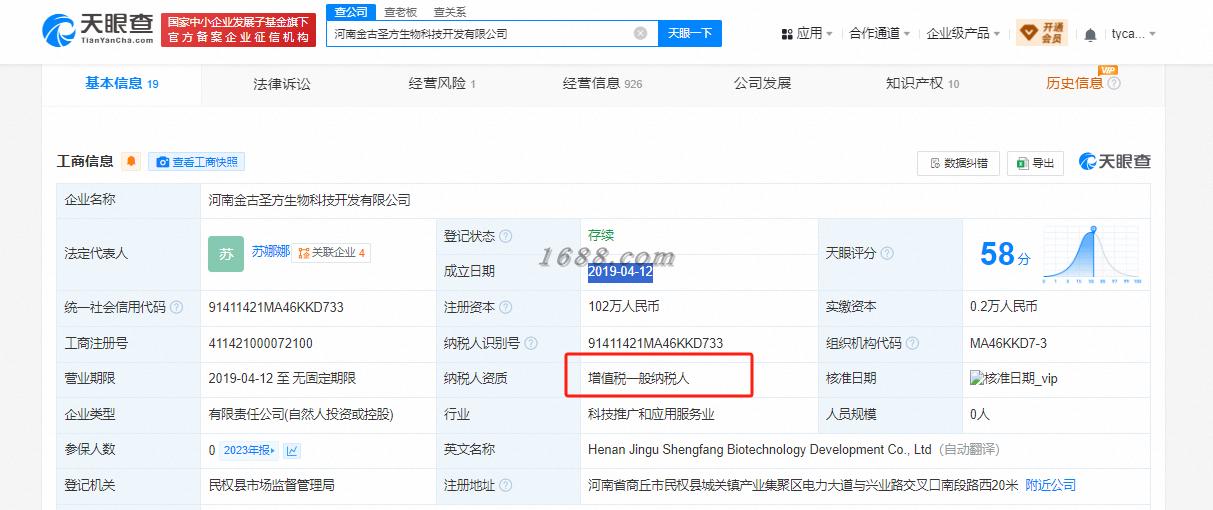Switch to the 查关系 search tab
The image size is (1213, 510).
click(x=449, y=12)
